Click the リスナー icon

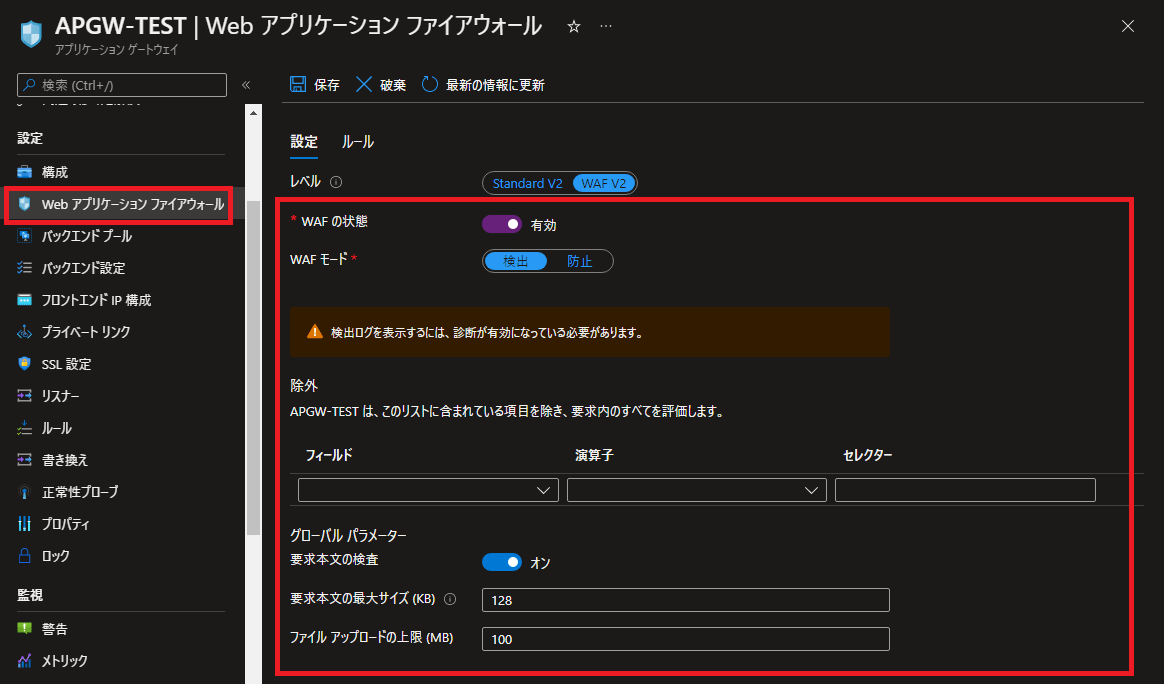[24, 396]
